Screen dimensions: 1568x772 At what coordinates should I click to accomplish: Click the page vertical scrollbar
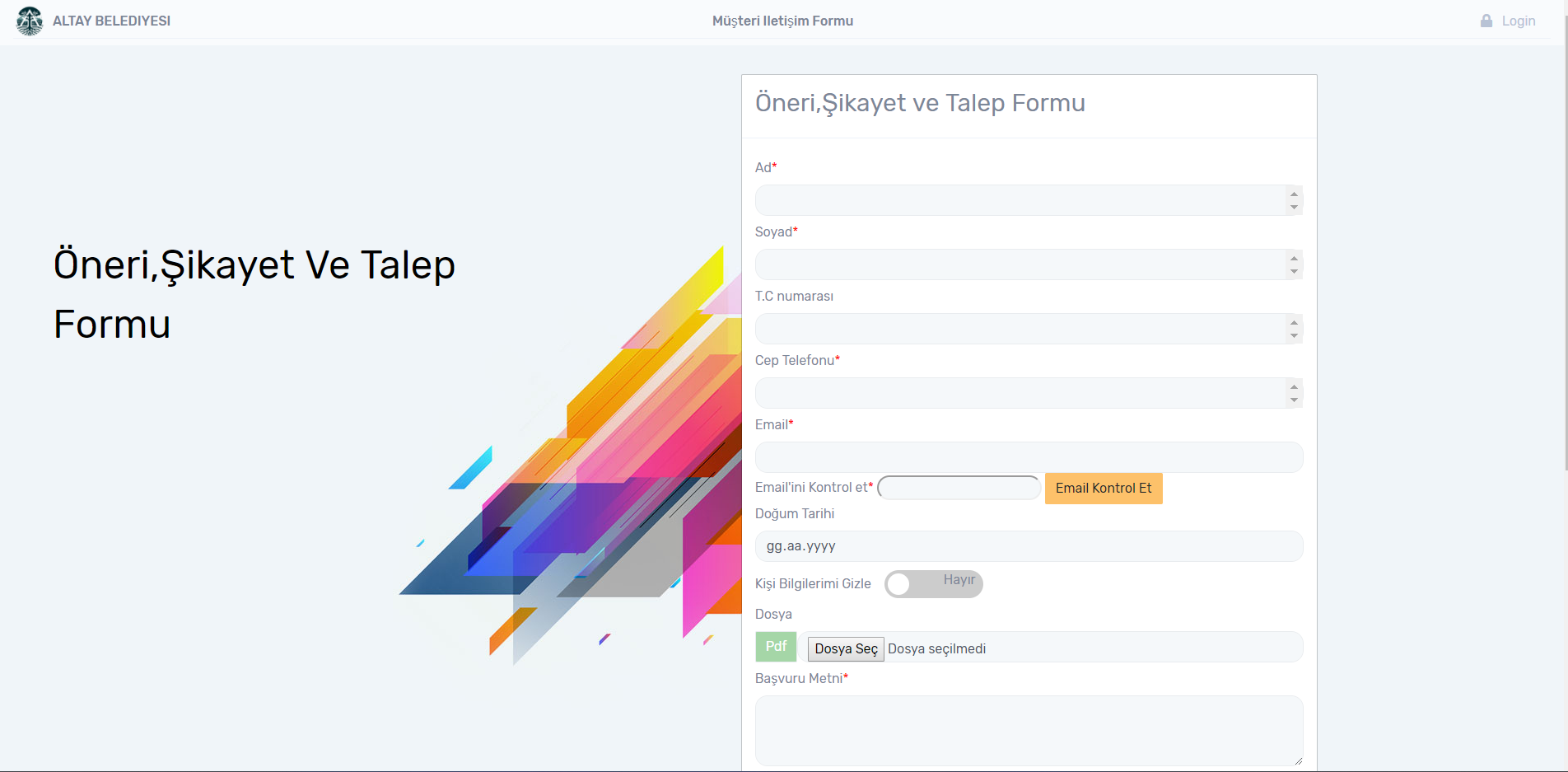[1562, 247]
